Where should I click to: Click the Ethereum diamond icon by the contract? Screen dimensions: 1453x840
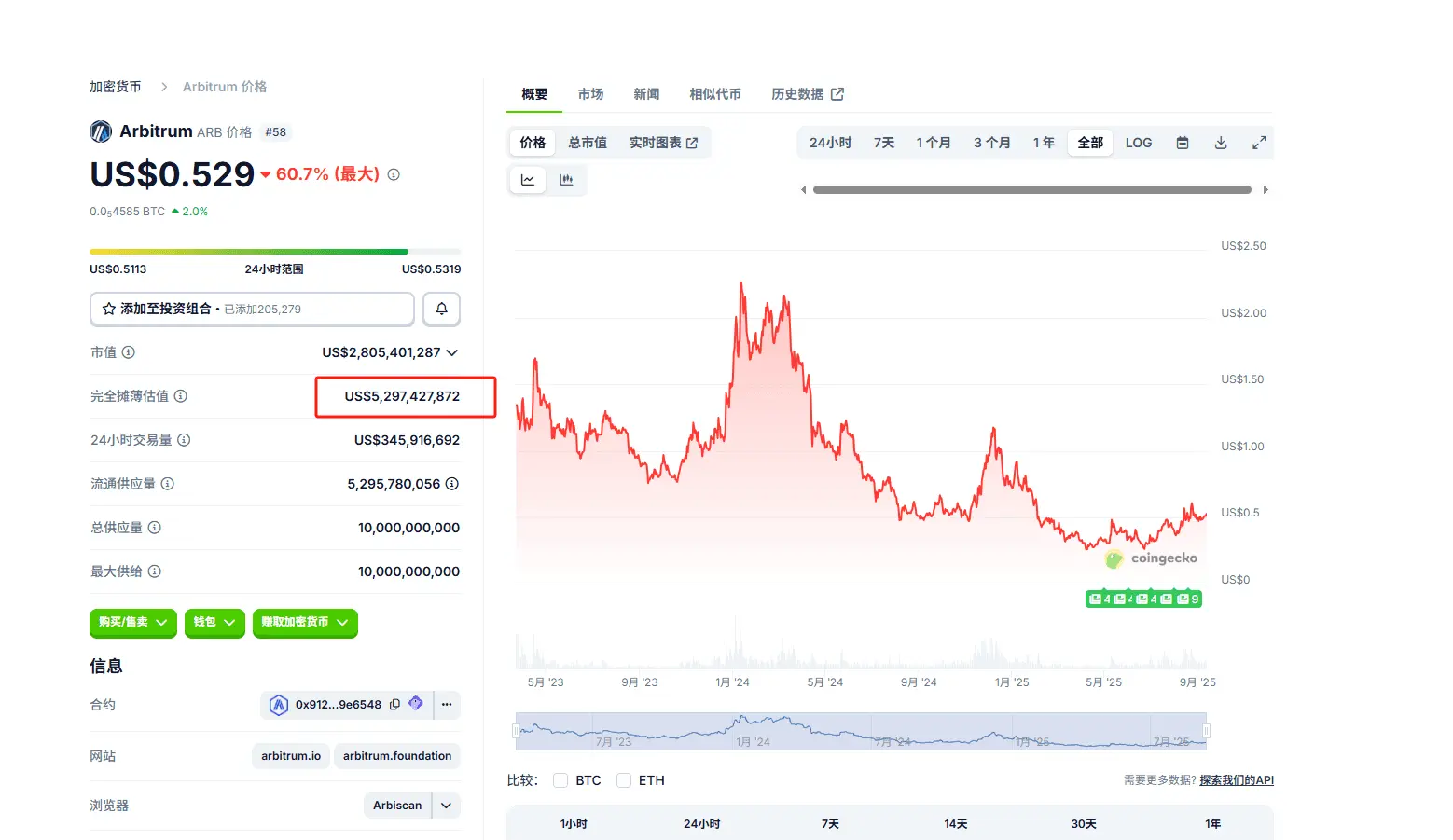(416, 704)
